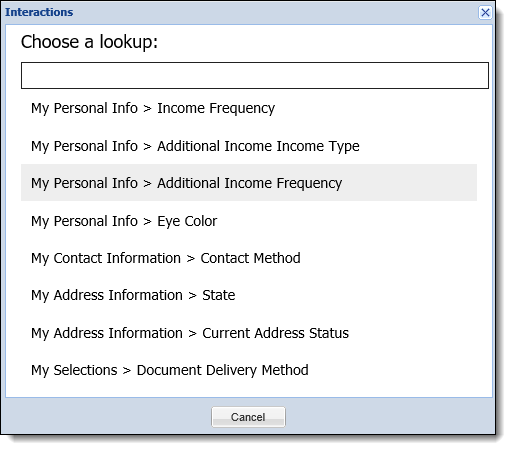Choose Additional Income Income Type lookup

pyautogui.click(x=249, y=146)
